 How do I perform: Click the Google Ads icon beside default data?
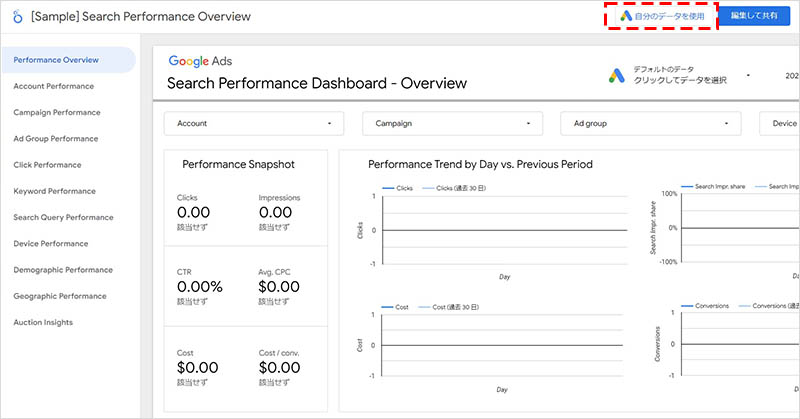[617, 75]
